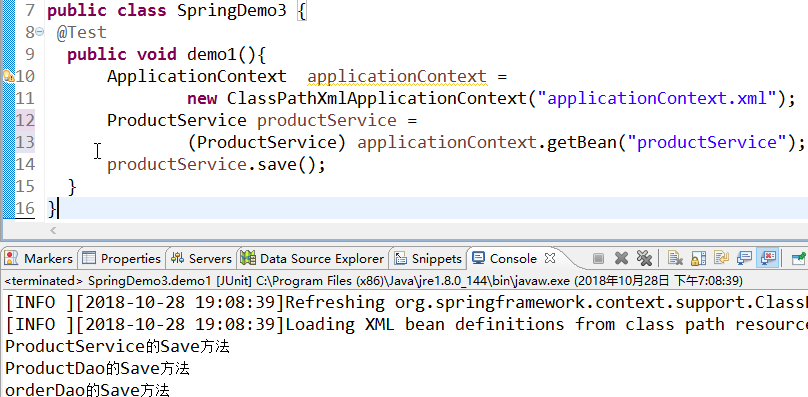Click the 'Refreshing org.springframework' log line
The height and width of the screenshot is (397, 808).
(x=406, y=303)
